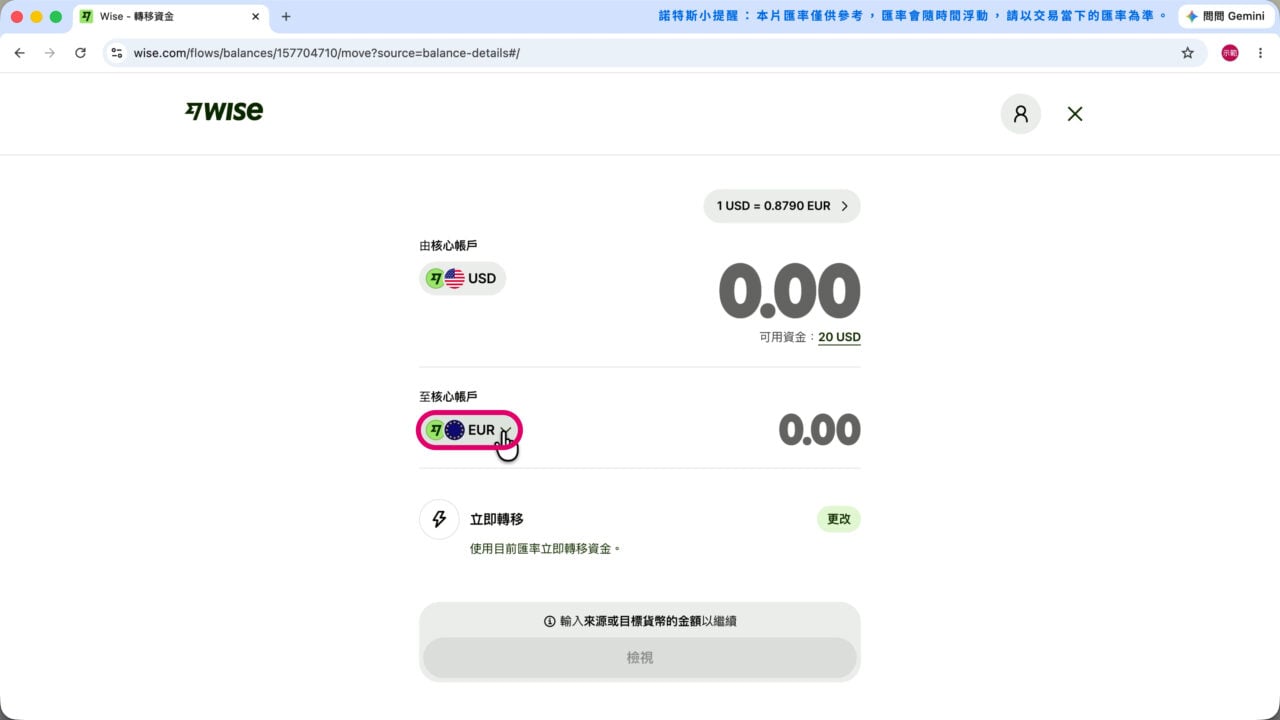Screen dimensions: 1280x720
Task: Click the 問問 Gemini button
Action: pyautogui.click(x=1225, y=17)
